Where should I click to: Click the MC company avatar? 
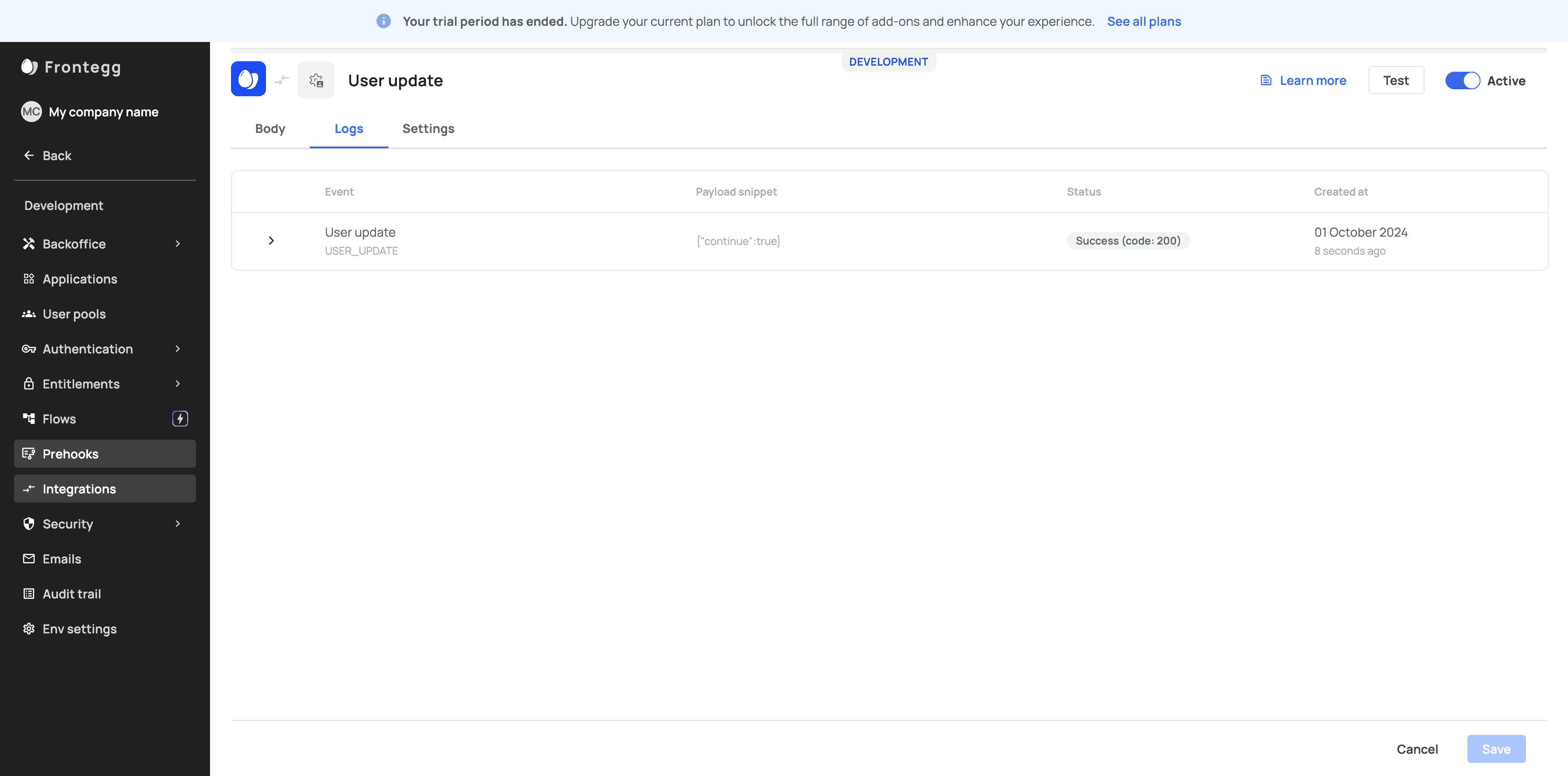31,112
